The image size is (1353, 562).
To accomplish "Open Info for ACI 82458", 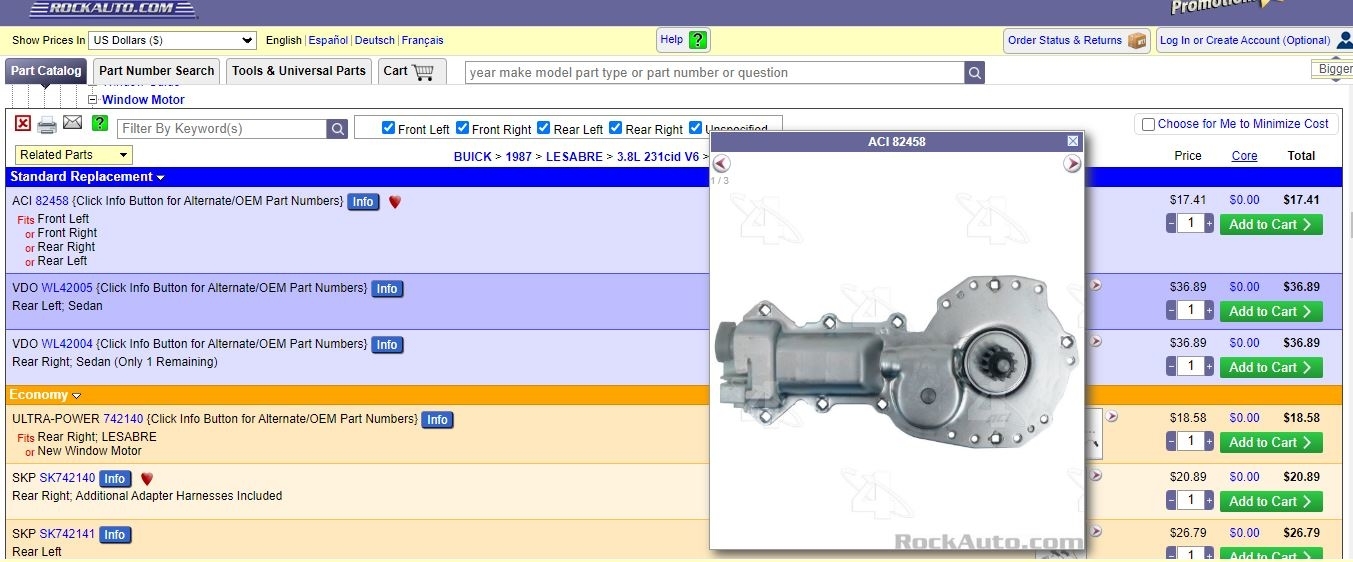I will 363,202.
